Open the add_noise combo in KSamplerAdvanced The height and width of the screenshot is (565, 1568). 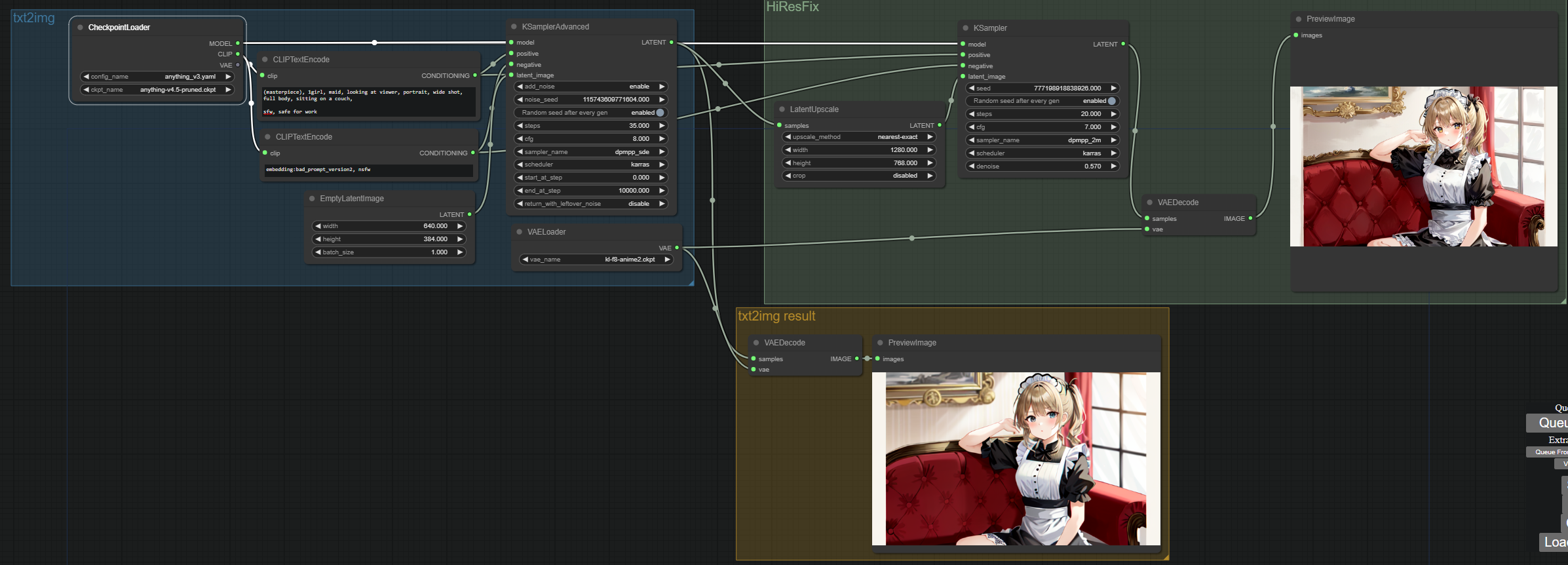pyautogui.click(x=590, y=87)
